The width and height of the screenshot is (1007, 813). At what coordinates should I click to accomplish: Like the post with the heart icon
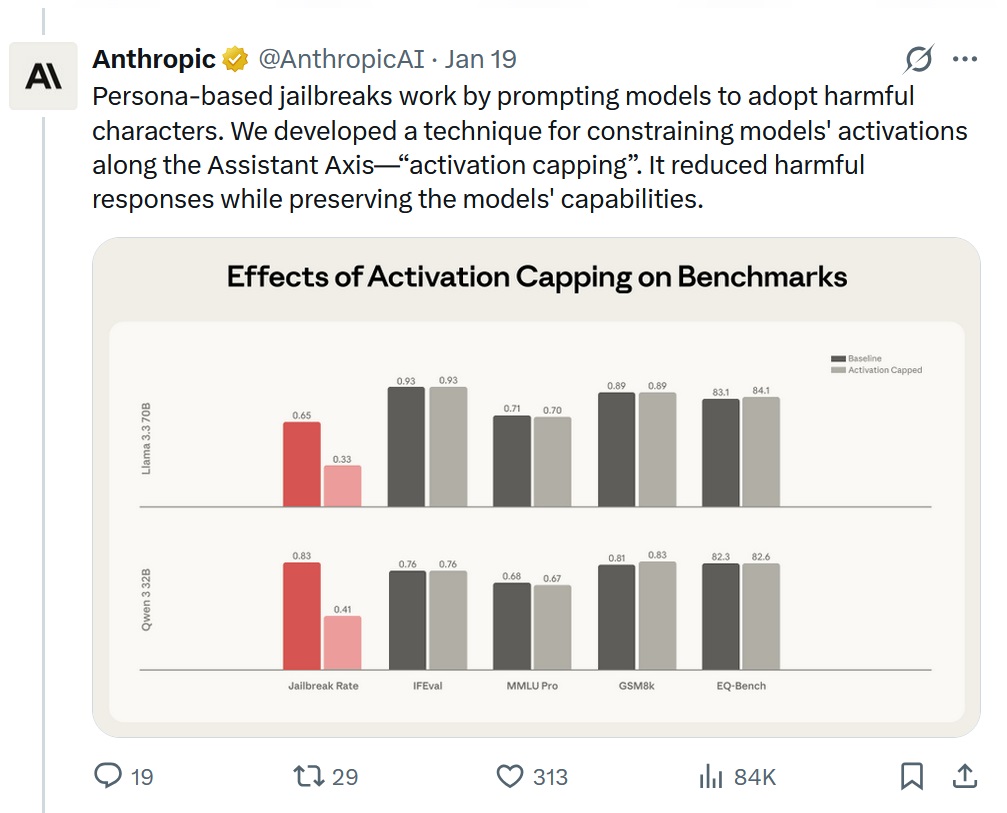510,776
